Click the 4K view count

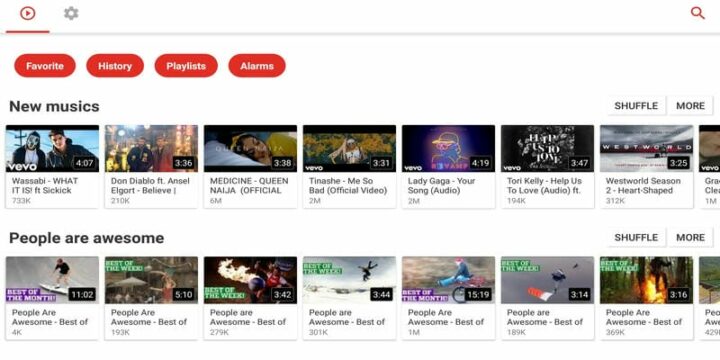[x=17, y=332]
